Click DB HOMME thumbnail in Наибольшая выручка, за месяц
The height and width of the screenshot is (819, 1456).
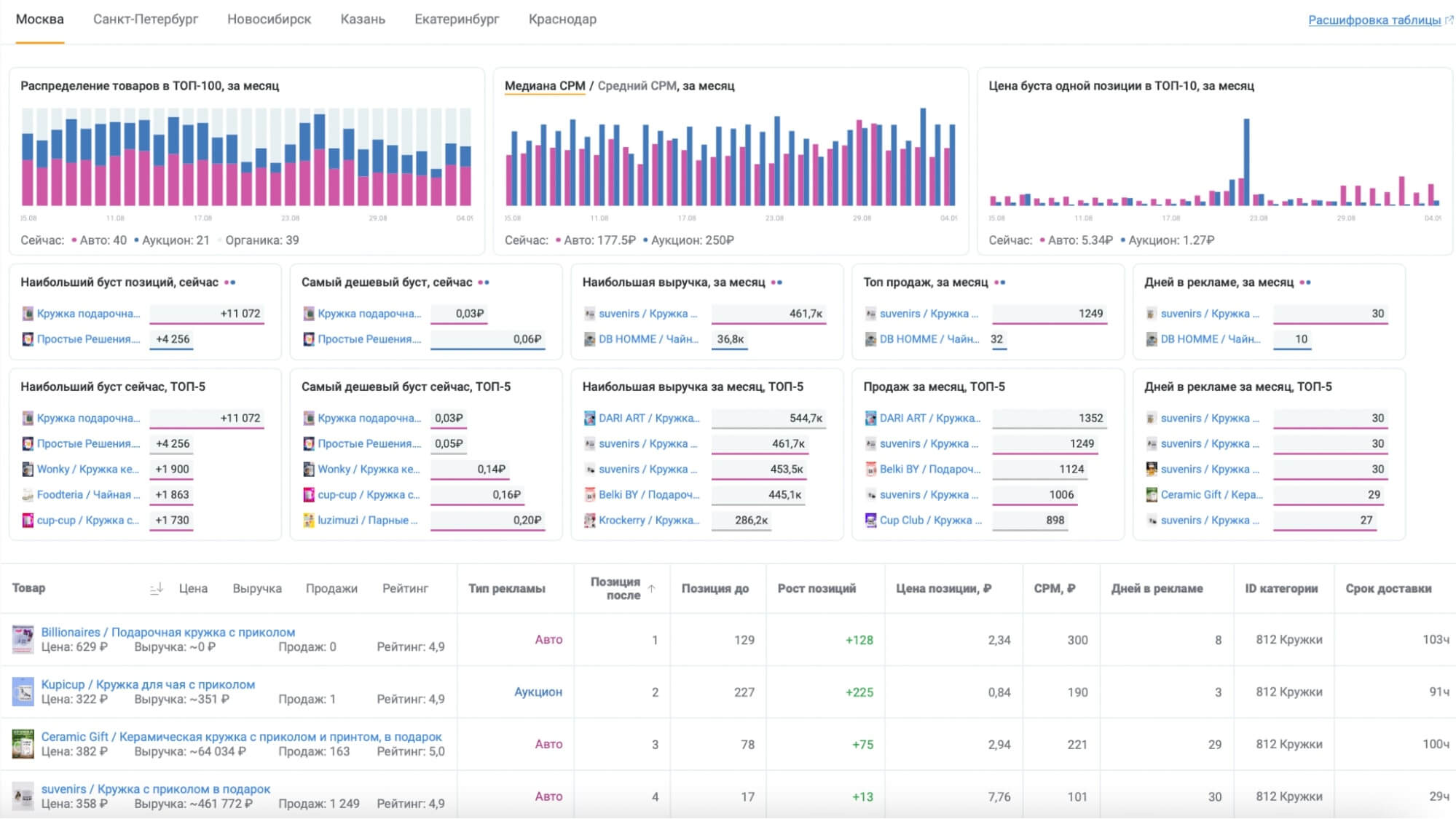pyautogui.click(x=590, y=339)
